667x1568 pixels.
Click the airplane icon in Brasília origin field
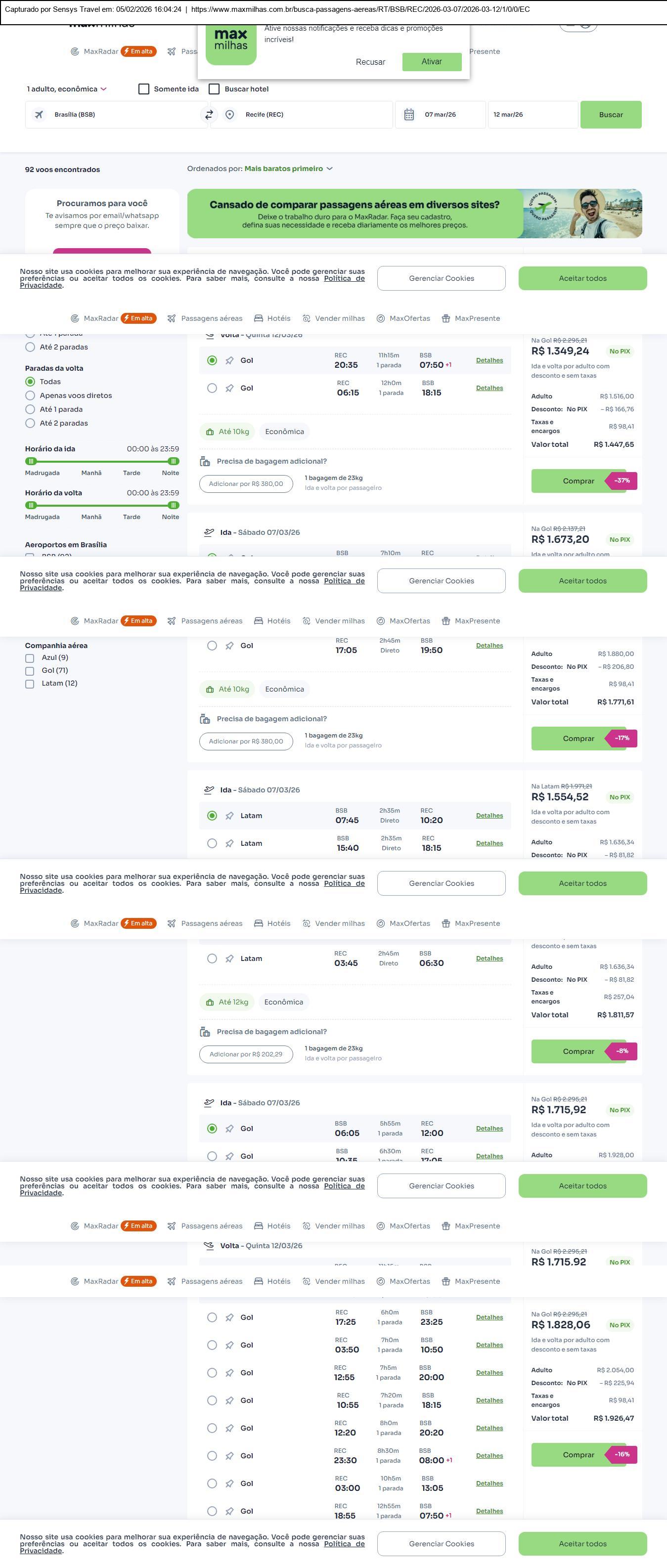39,114
